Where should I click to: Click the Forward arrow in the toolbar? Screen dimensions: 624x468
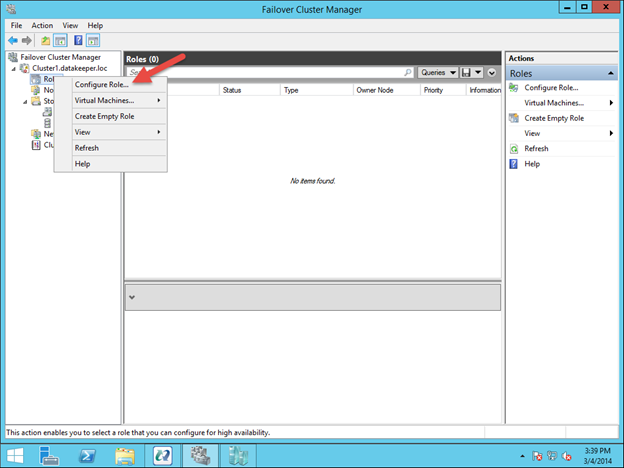tap(26, 40)
